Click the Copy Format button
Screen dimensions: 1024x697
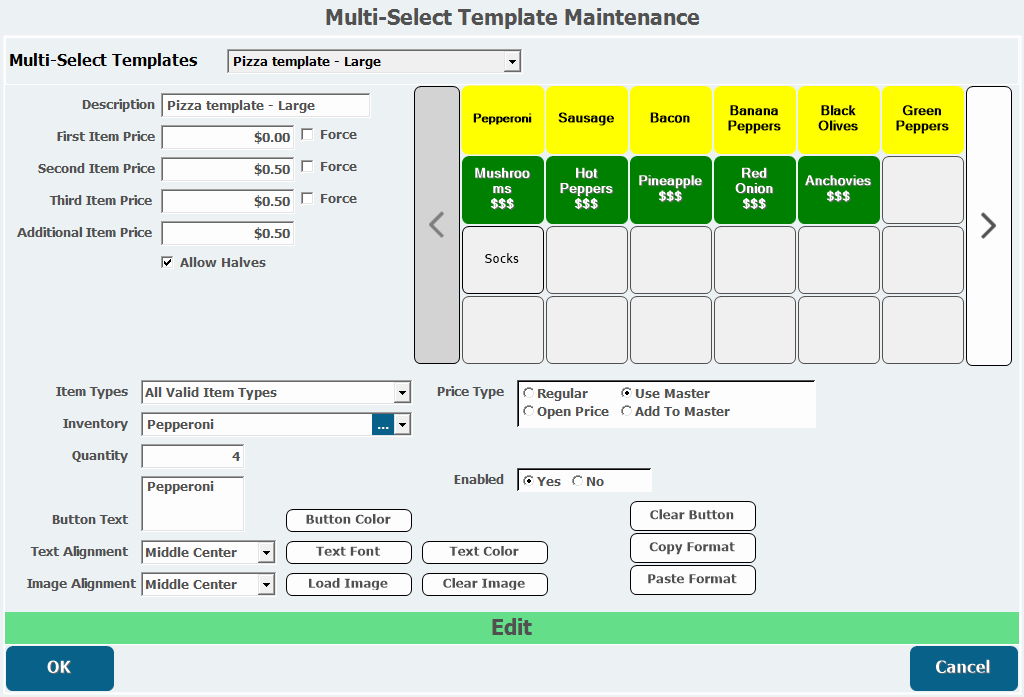tap(692, 548)
